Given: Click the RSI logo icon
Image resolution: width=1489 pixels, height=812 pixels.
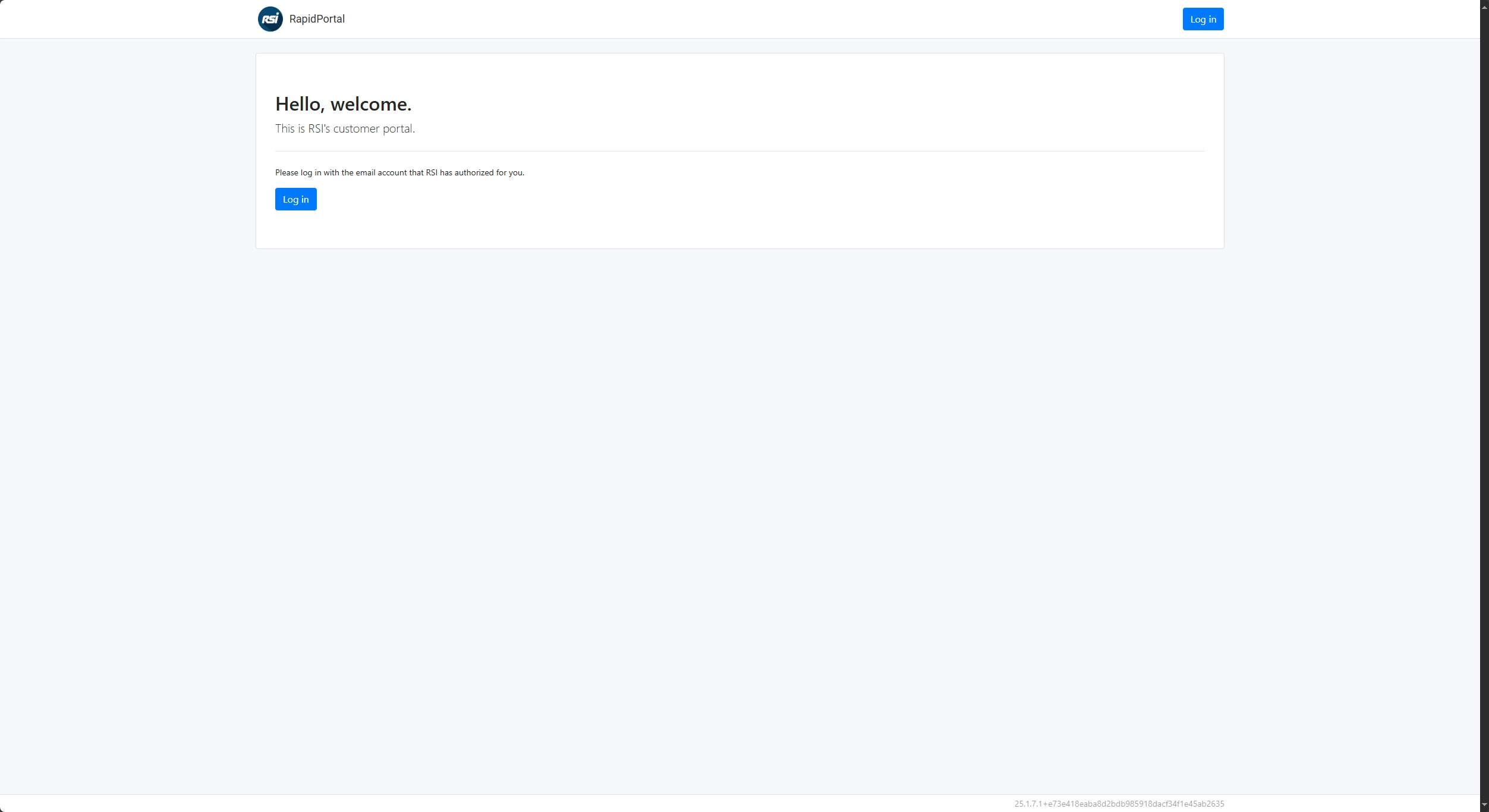Looking at the screenshot, I should pos(270,19).
